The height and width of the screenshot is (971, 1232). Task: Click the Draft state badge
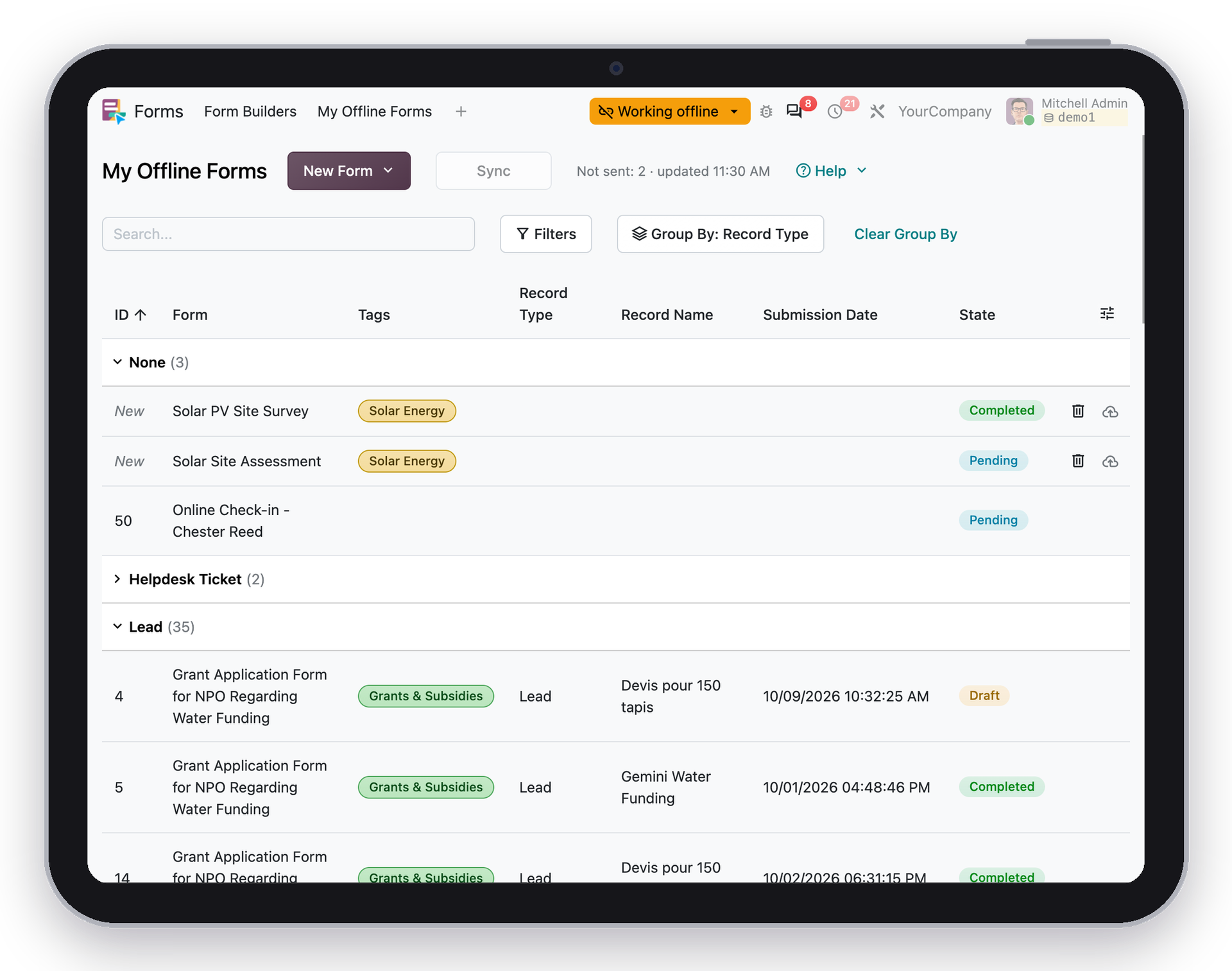point(984,695)
